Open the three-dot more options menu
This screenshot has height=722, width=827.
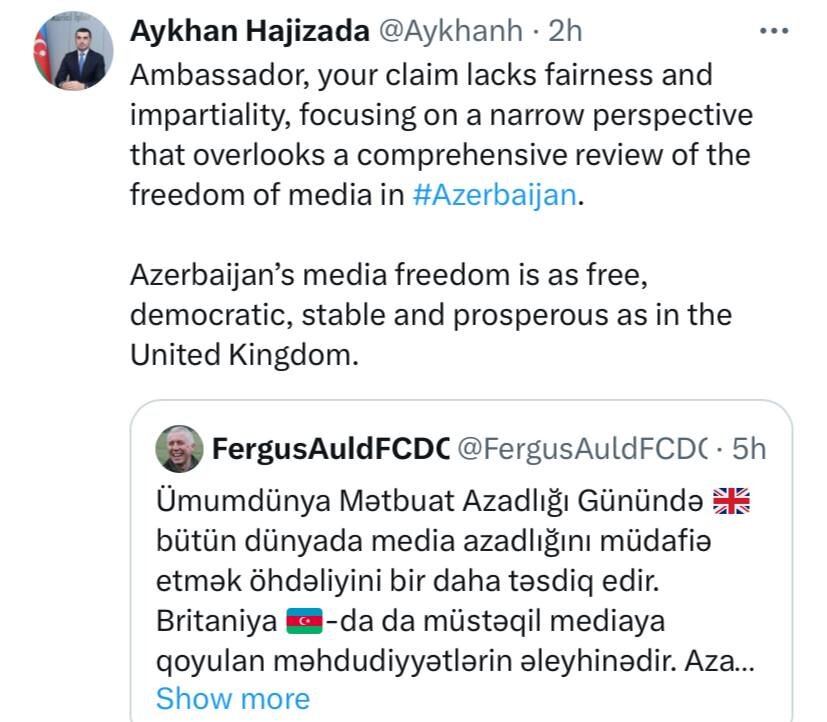pyautogui.click(x=774, y=31)
